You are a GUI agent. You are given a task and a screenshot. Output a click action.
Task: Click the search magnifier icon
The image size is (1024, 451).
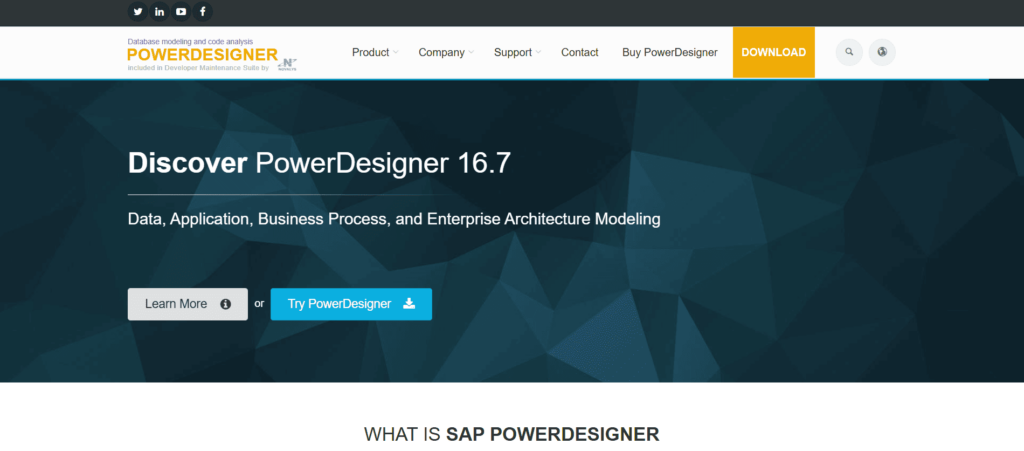click(849, 52)
